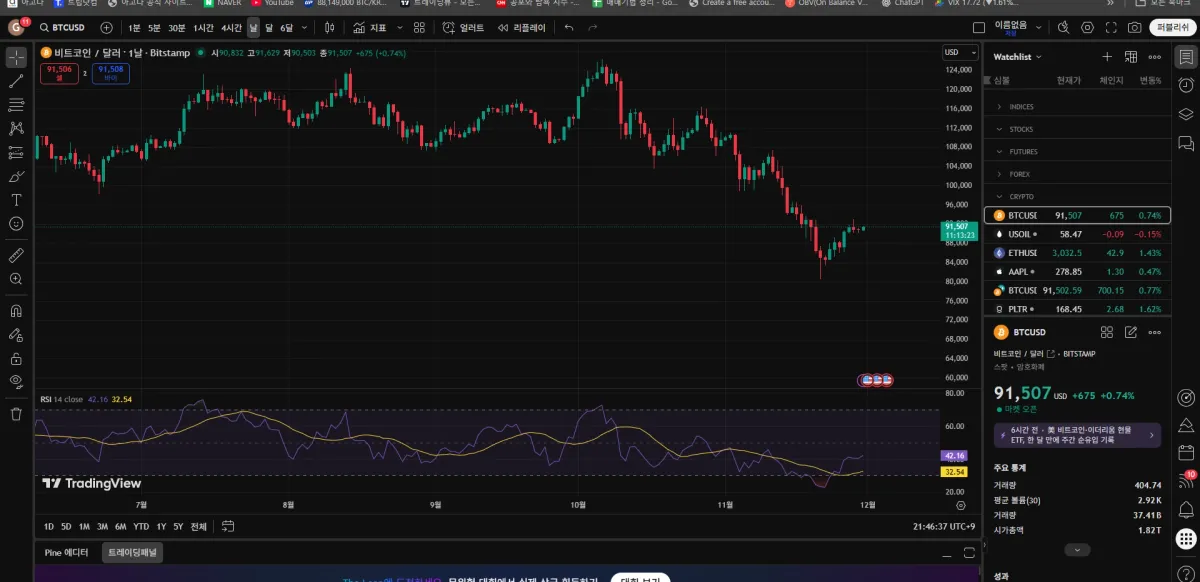
Task: Enter fullscreen mode
Action: tap(1111, 27)
